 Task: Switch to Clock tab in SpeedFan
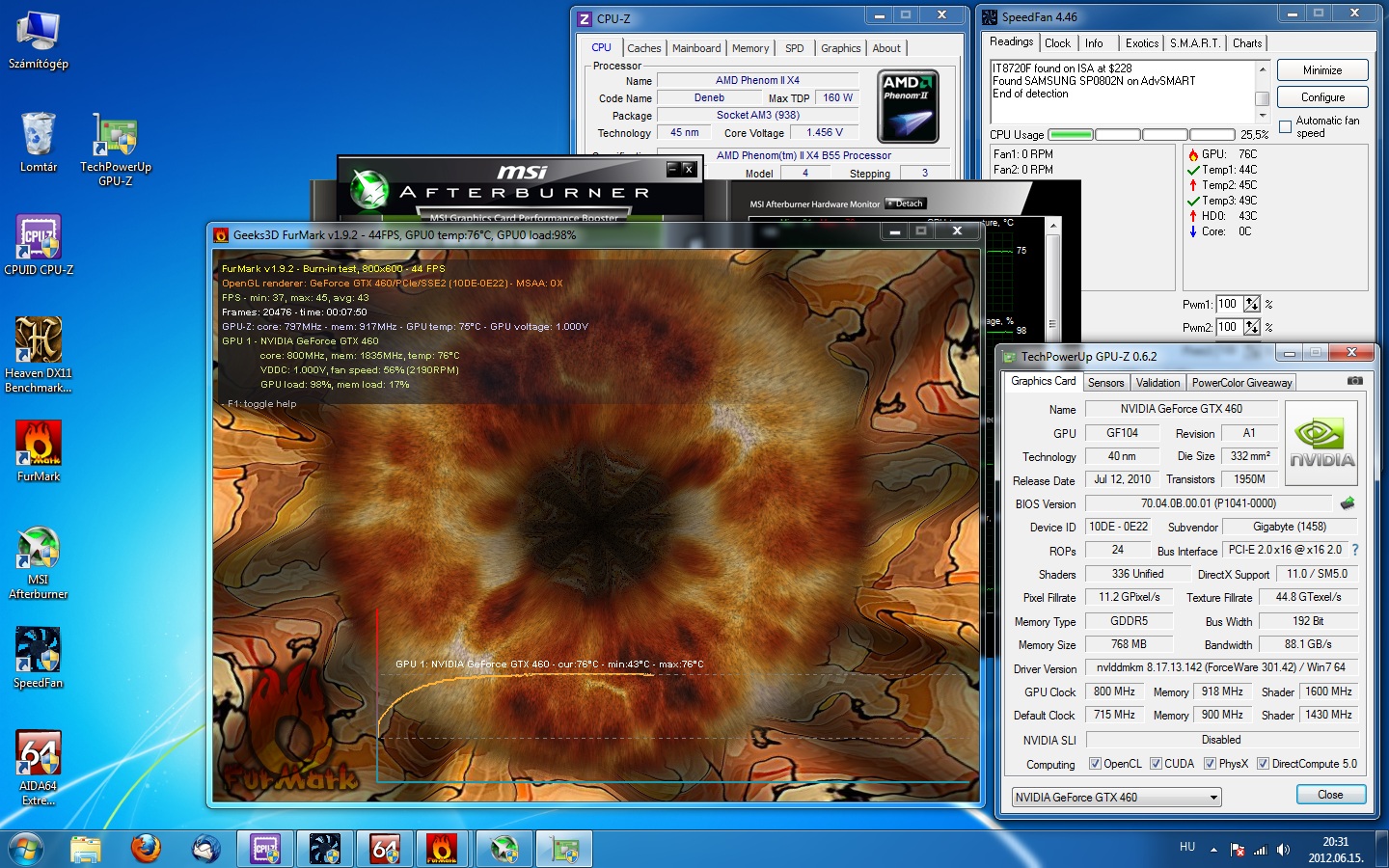(x=1057, y=43)
